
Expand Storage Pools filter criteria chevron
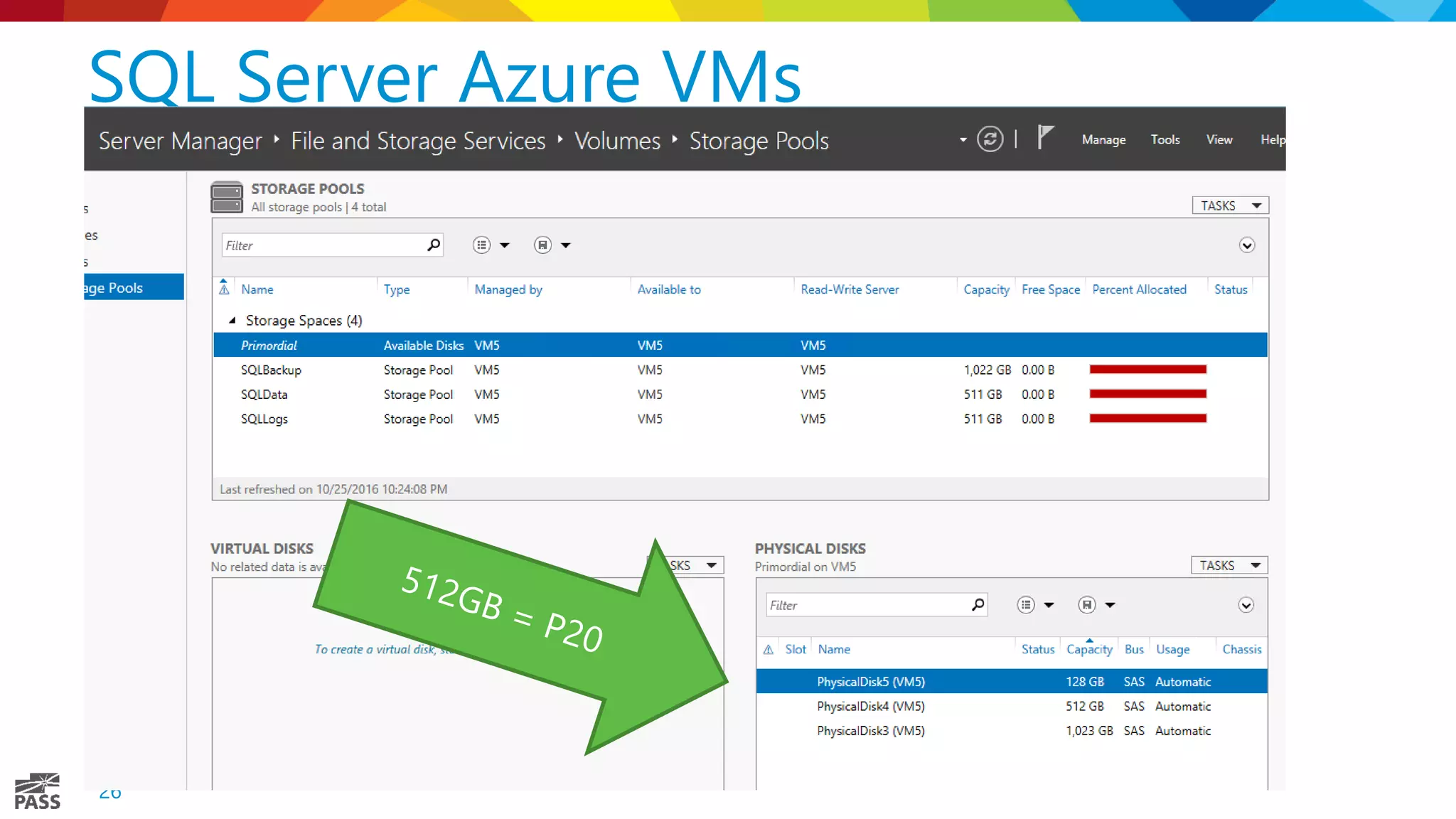click(x=1246, y=245)
